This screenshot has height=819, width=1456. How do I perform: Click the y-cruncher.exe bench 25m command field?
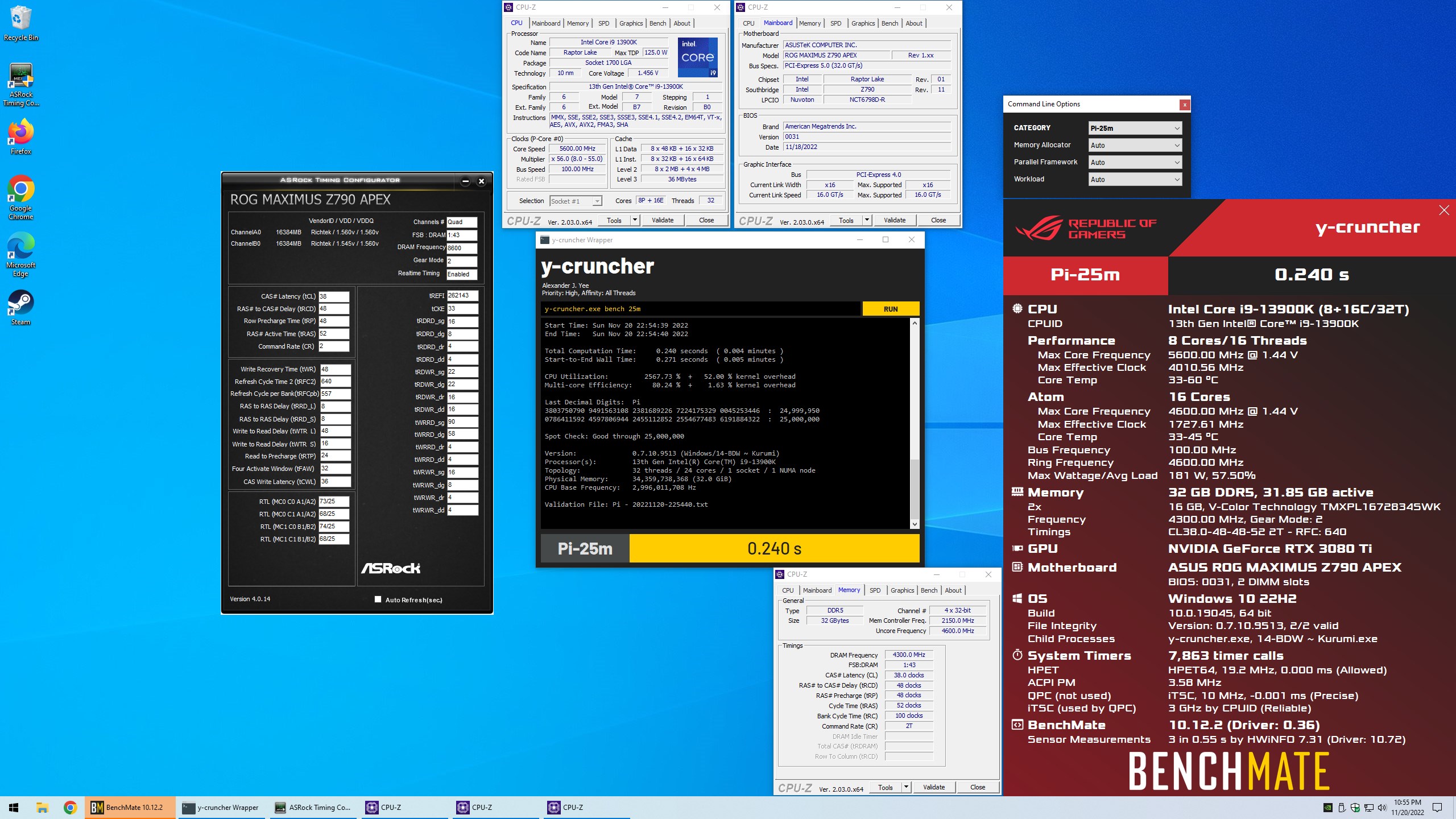700,309
